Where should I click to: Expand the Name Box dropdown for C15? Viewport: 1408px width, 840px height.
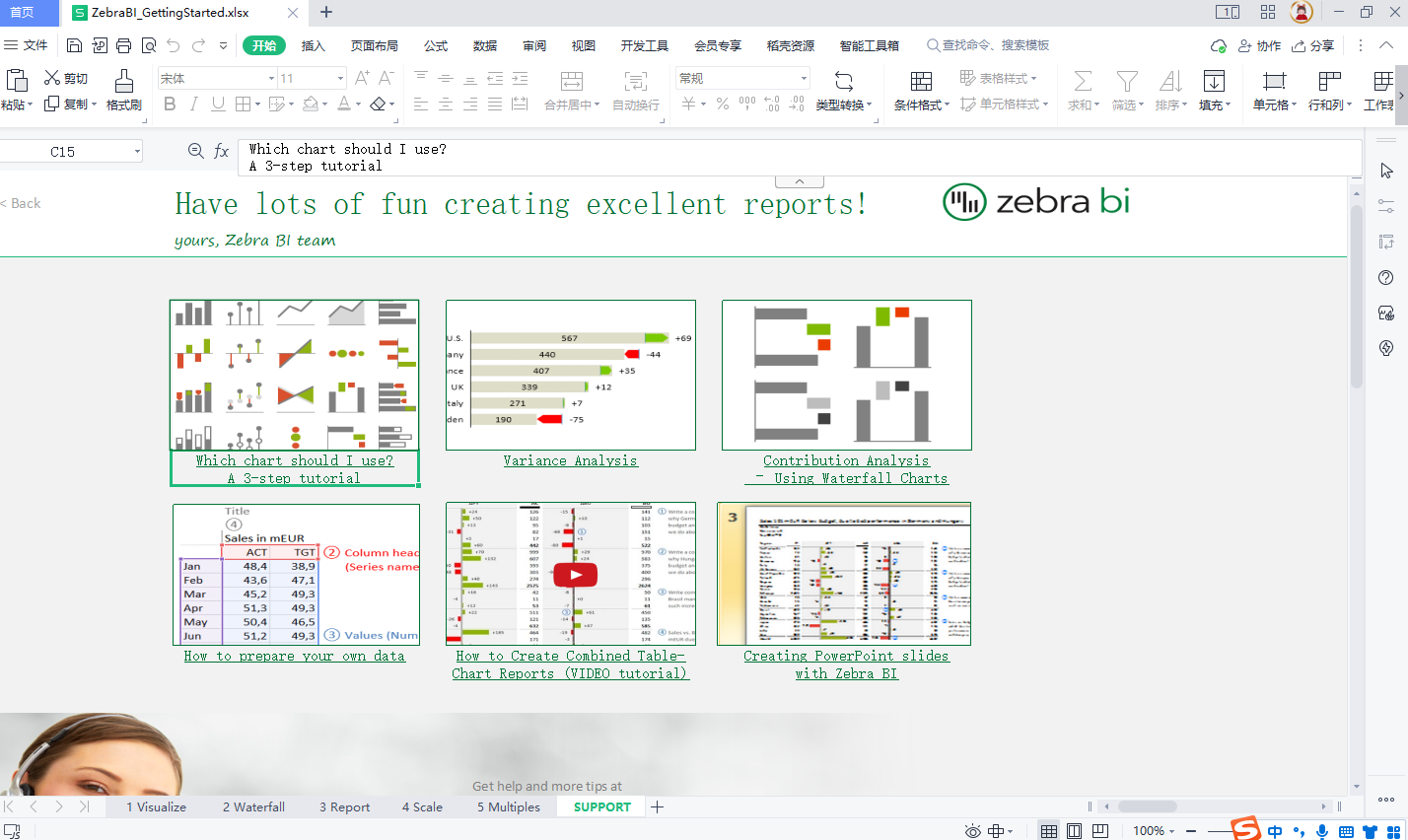pos(137,151)
